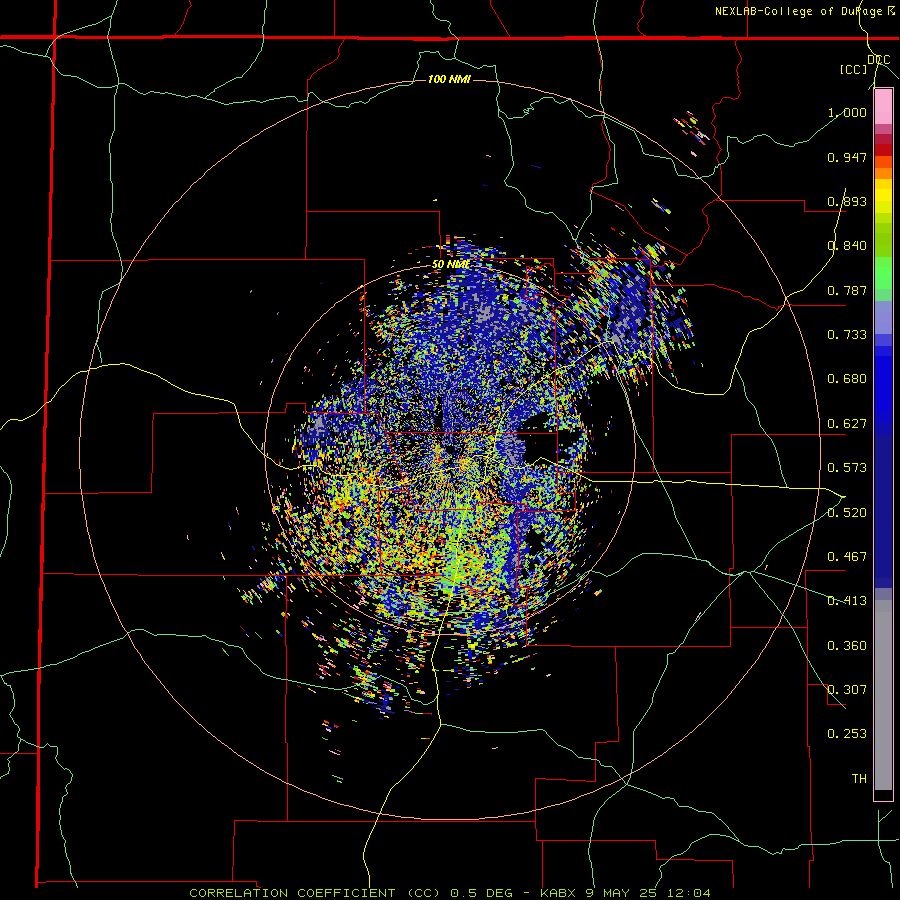The height and width of the screenshot is (900, 900).
Task: Click the 0.573 colorbar value
Action: click(847, 468)
